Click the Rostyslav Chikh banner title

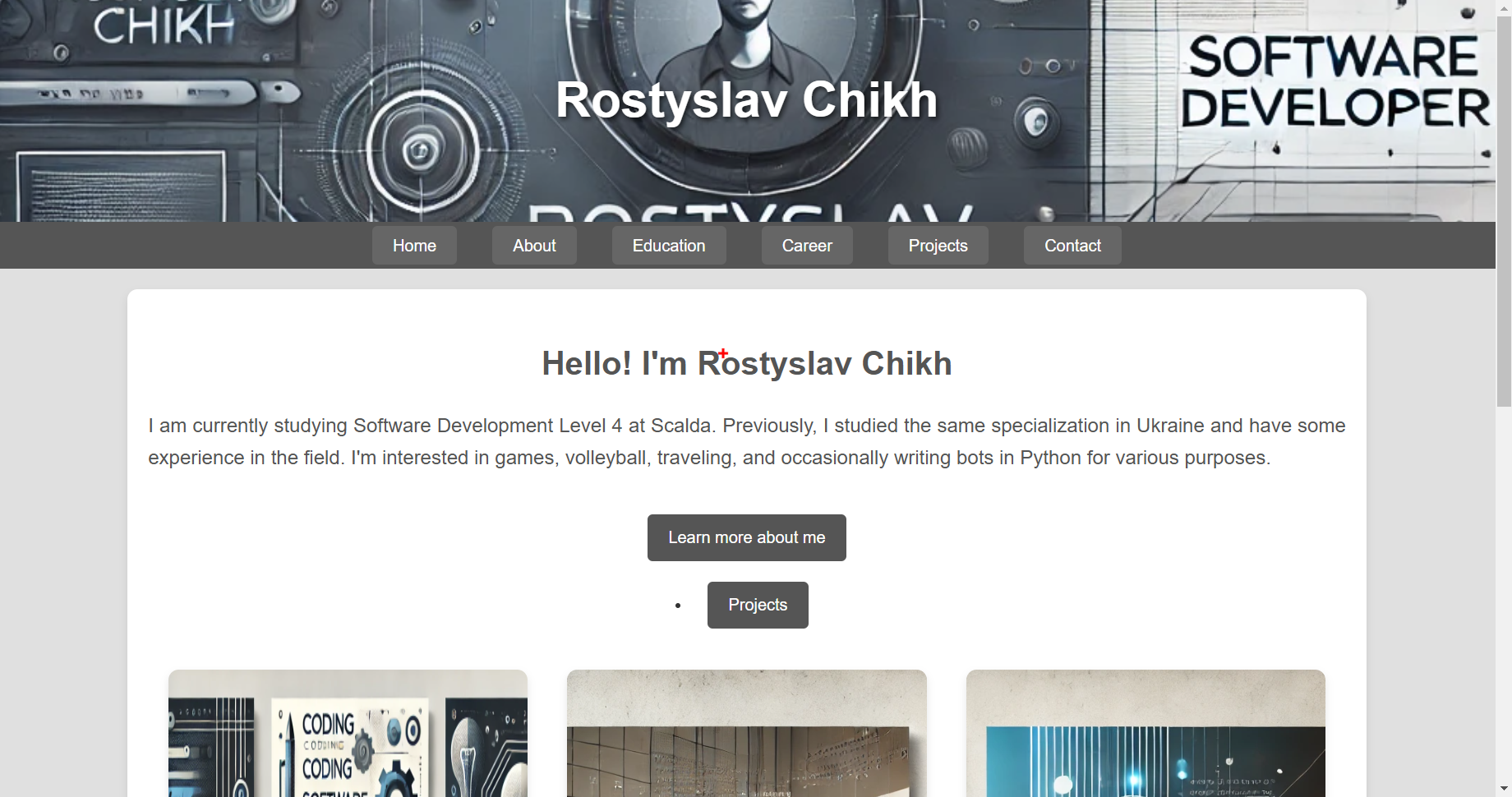coord(747,100)
